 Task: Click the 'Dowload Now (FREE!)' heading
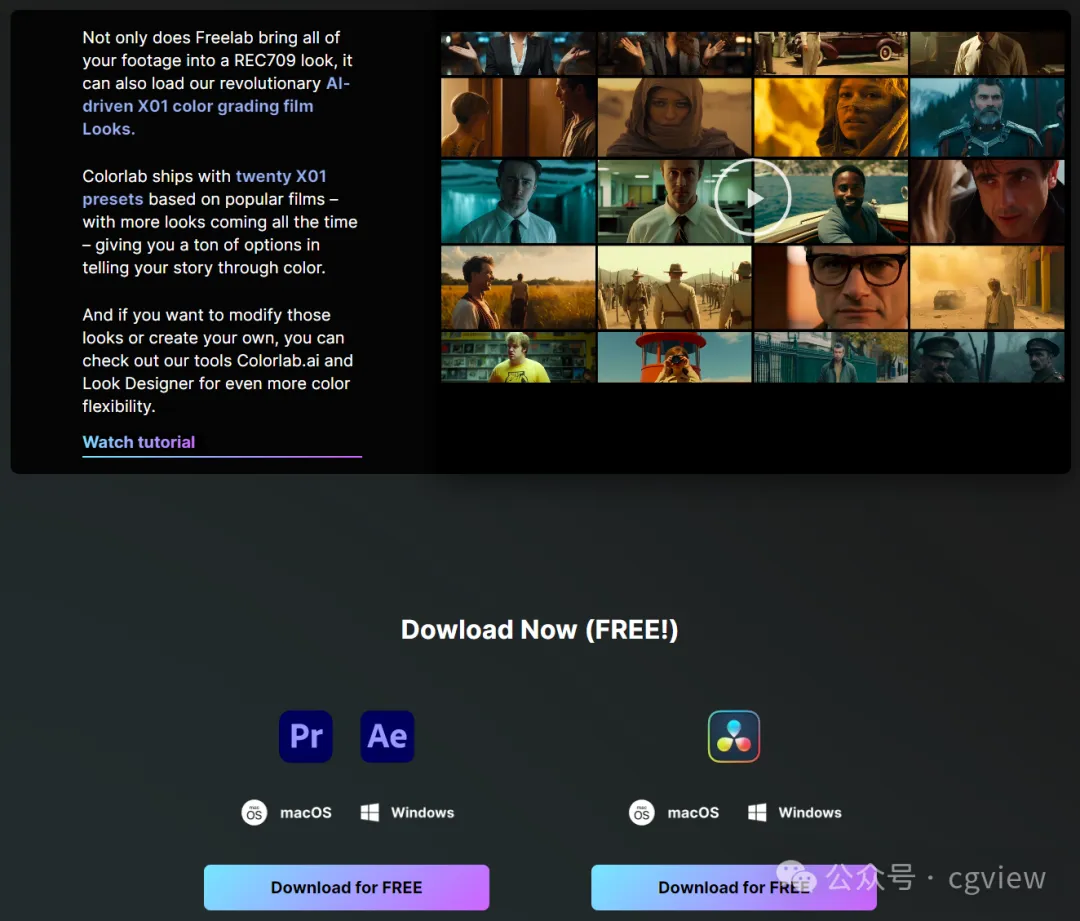[539, 630]
